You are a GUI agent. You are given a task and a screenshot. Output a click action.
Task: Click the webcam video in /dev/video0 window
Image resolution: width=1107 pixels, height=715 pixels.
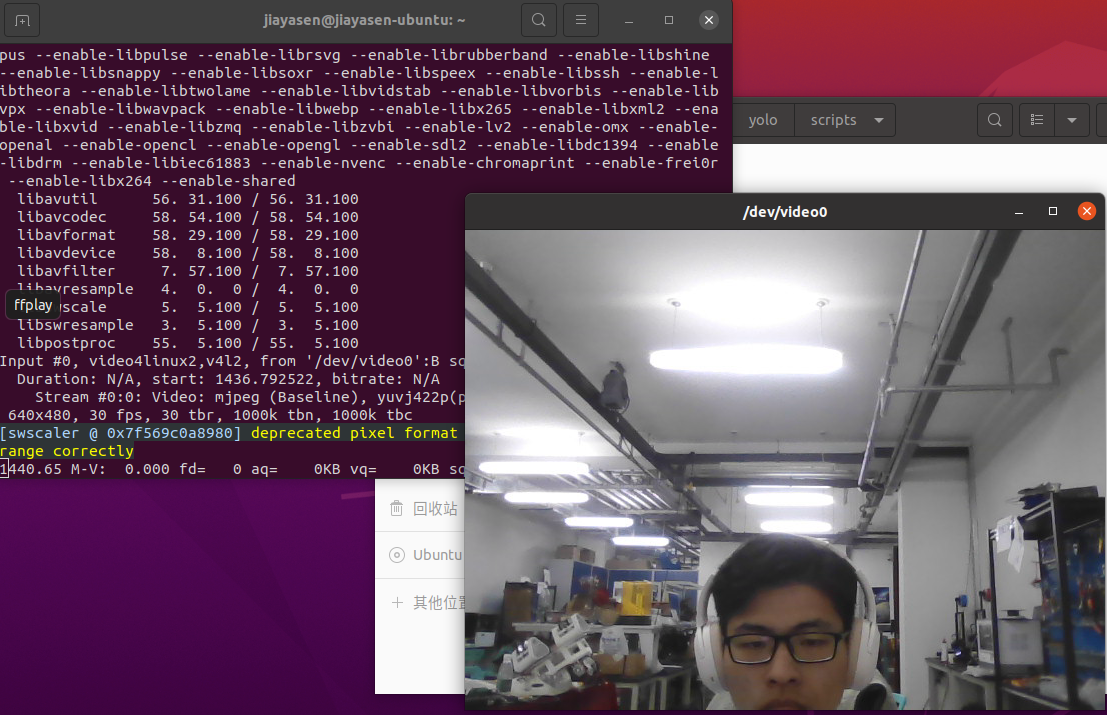pyautogui.click(x=784, y=469)
